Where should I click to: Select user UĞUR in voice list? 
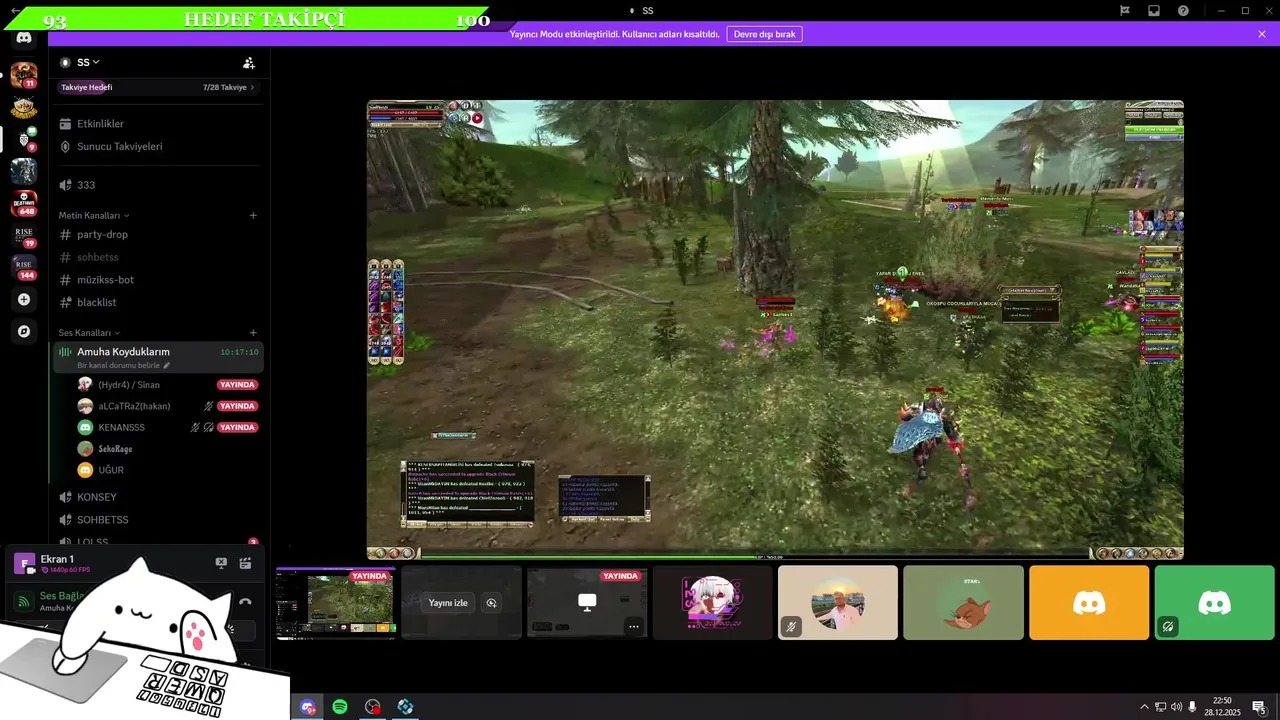click(x=111, y=470)
